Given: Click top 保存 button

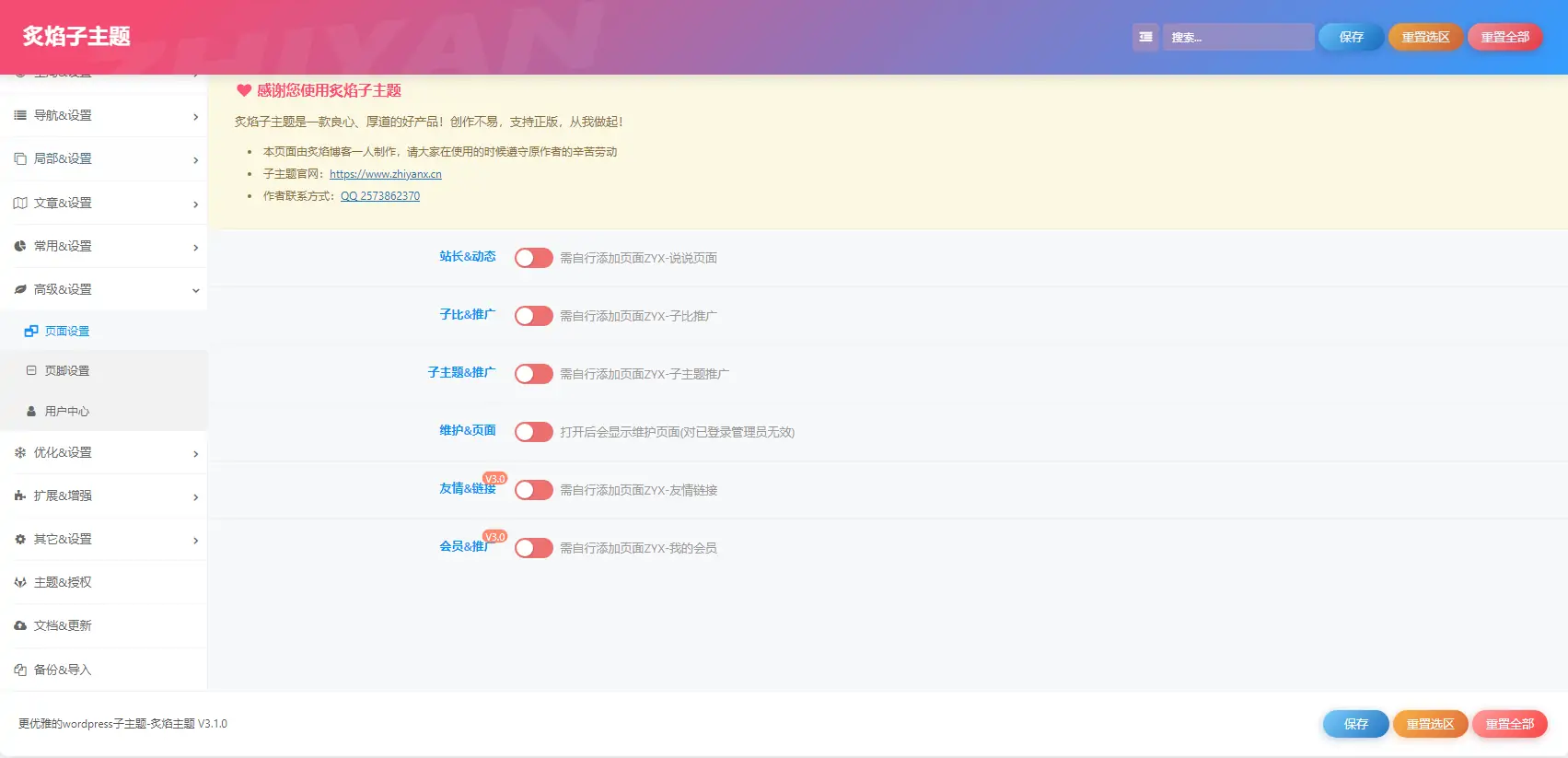Looking at the screenshot, I should click(x=1351, y=37).
